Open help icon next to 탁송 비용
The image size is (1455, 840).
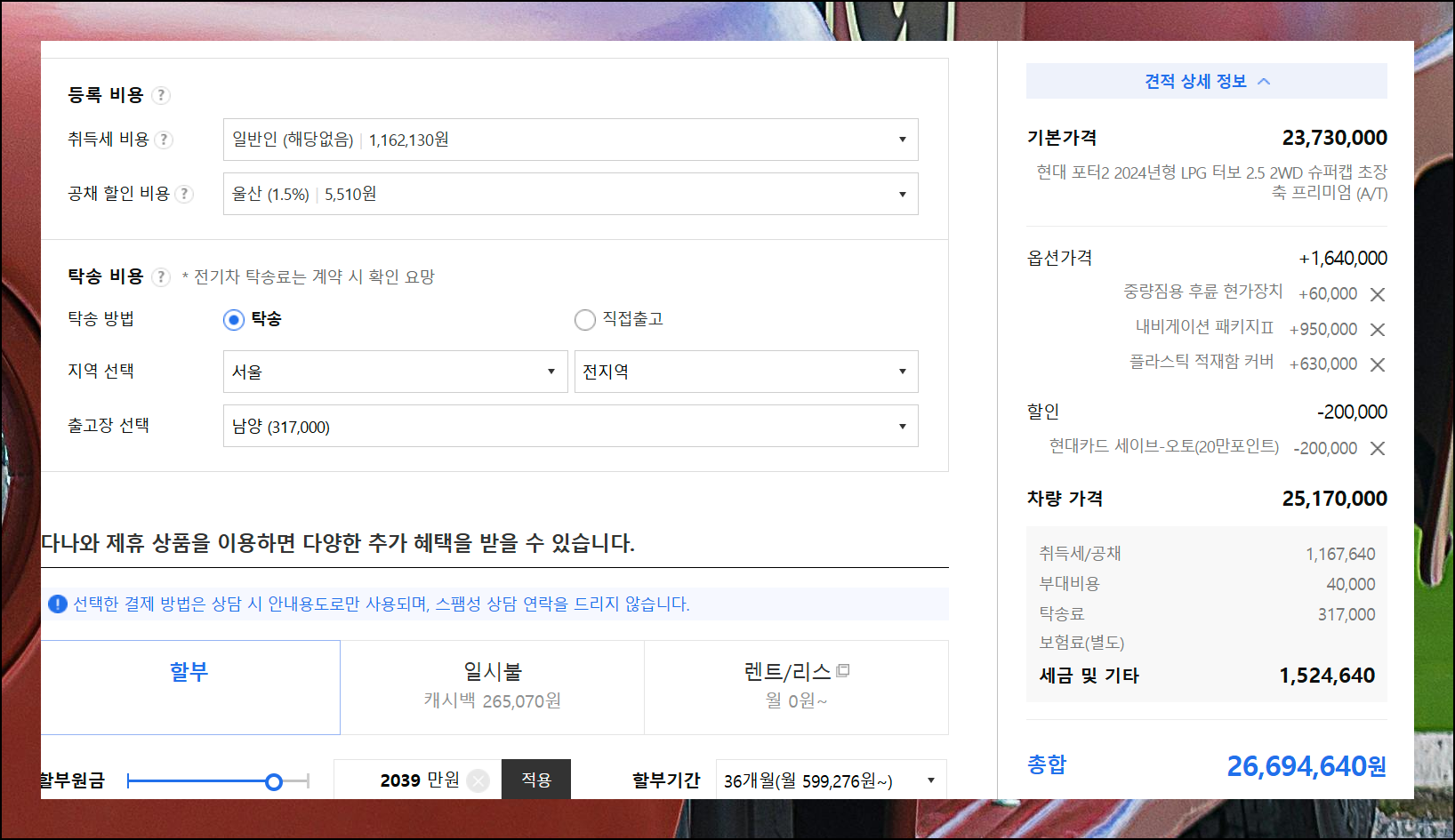[161, 277]
